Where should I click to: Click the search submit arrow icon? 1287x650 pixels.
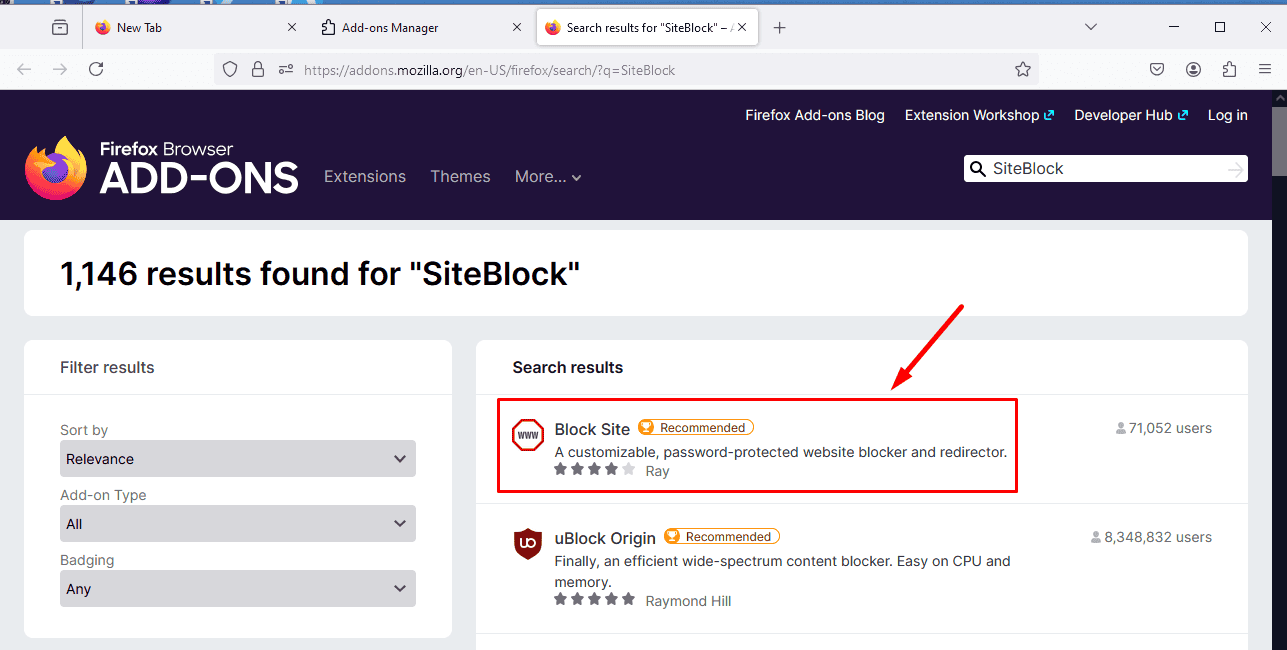click(1236, 169)
